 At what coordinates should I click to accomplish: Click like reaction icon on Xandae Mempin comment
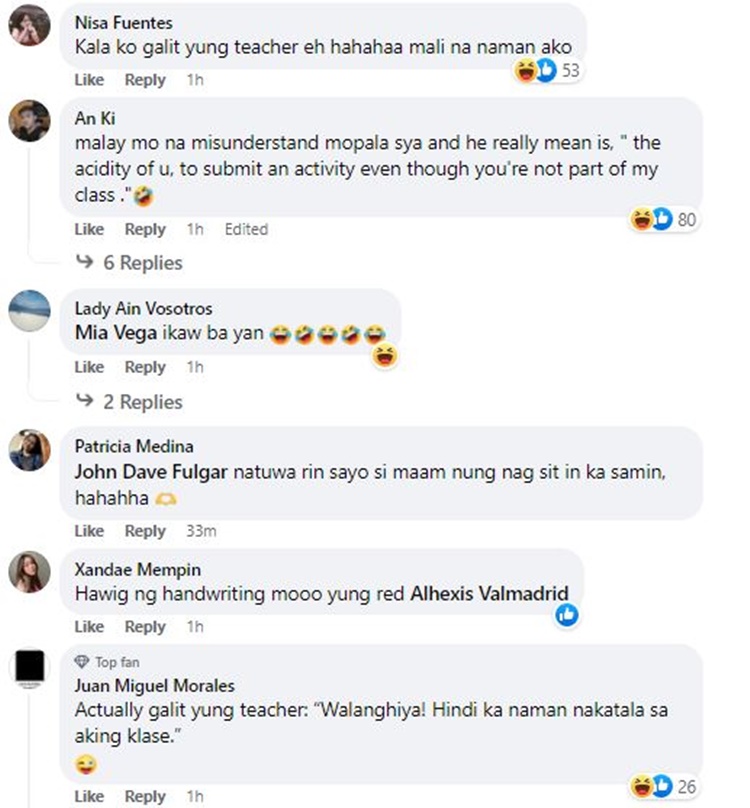tap(566, 615)
